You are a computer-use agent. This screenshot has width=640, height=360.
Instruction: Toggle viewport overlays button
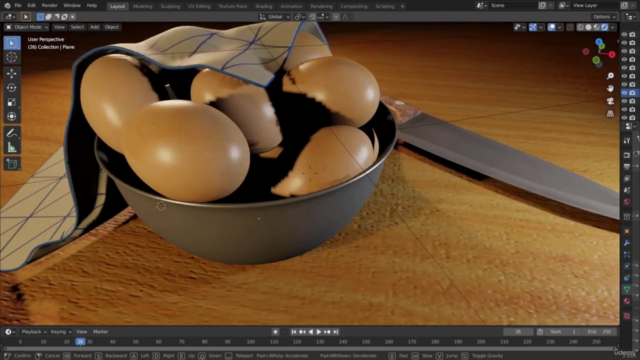pyautogui.click(x=551, y=27)
